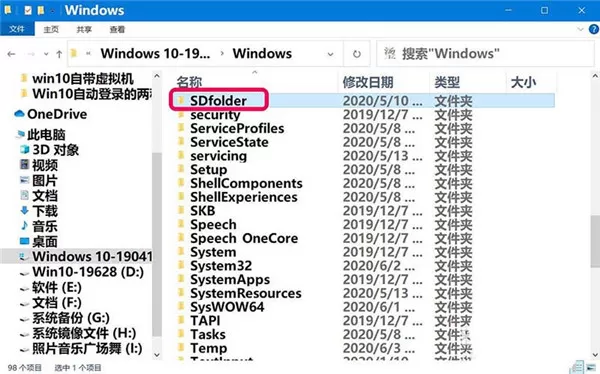Open the 3D 对象 folder in the sidebar
The image size is (600, 374).
(50, 150)
